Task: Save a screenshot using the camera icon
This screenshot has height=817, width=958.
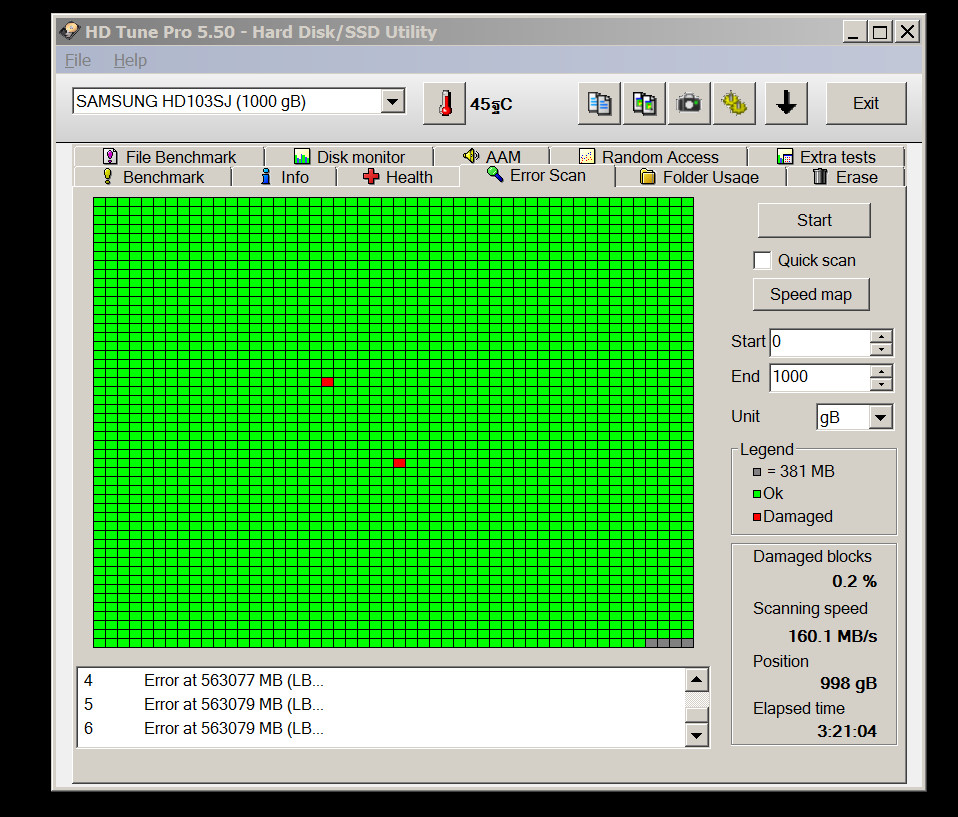Action: click(x=689, y=104)
